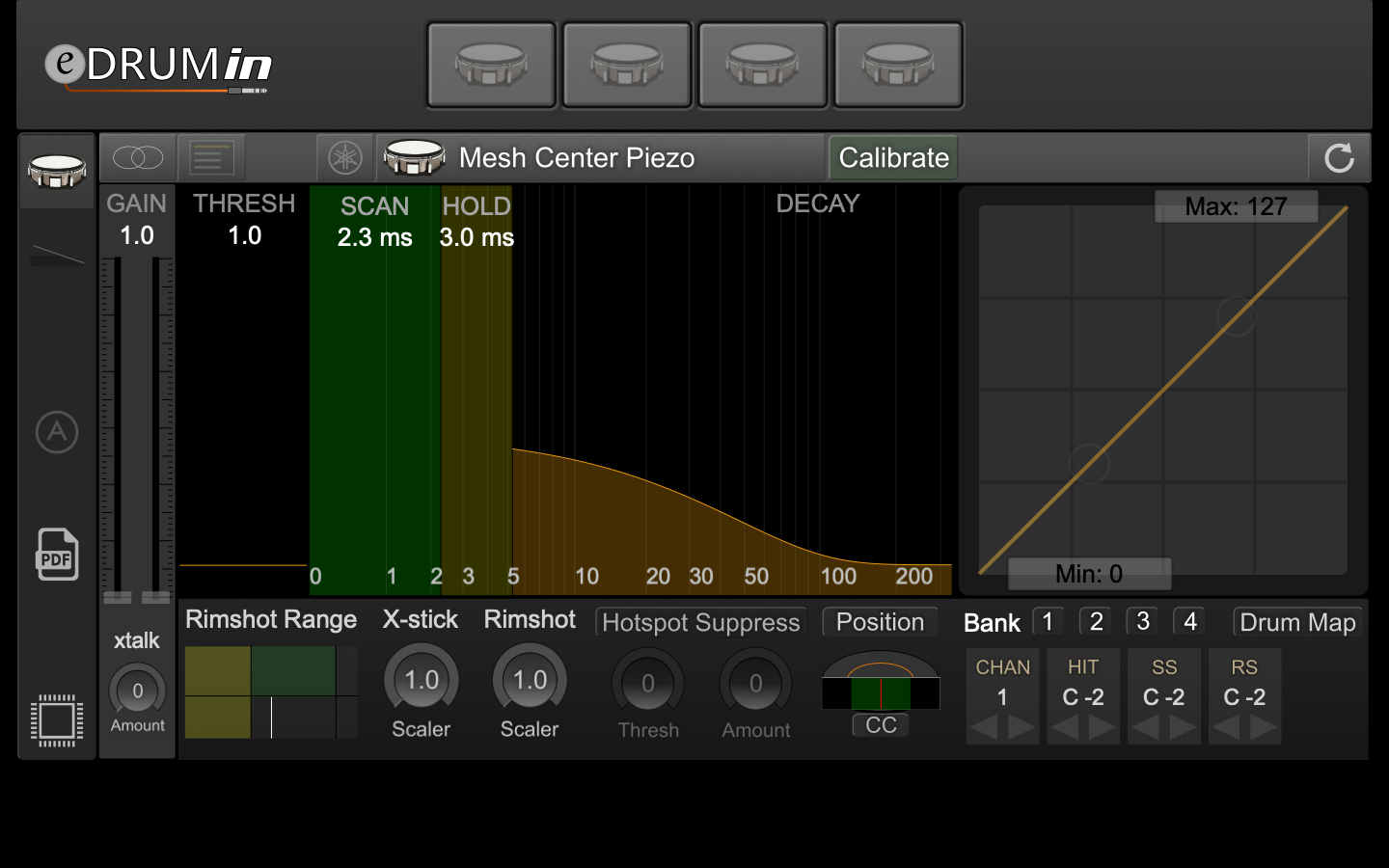Click the SCAN time 2.3 ms

[375, 237]
